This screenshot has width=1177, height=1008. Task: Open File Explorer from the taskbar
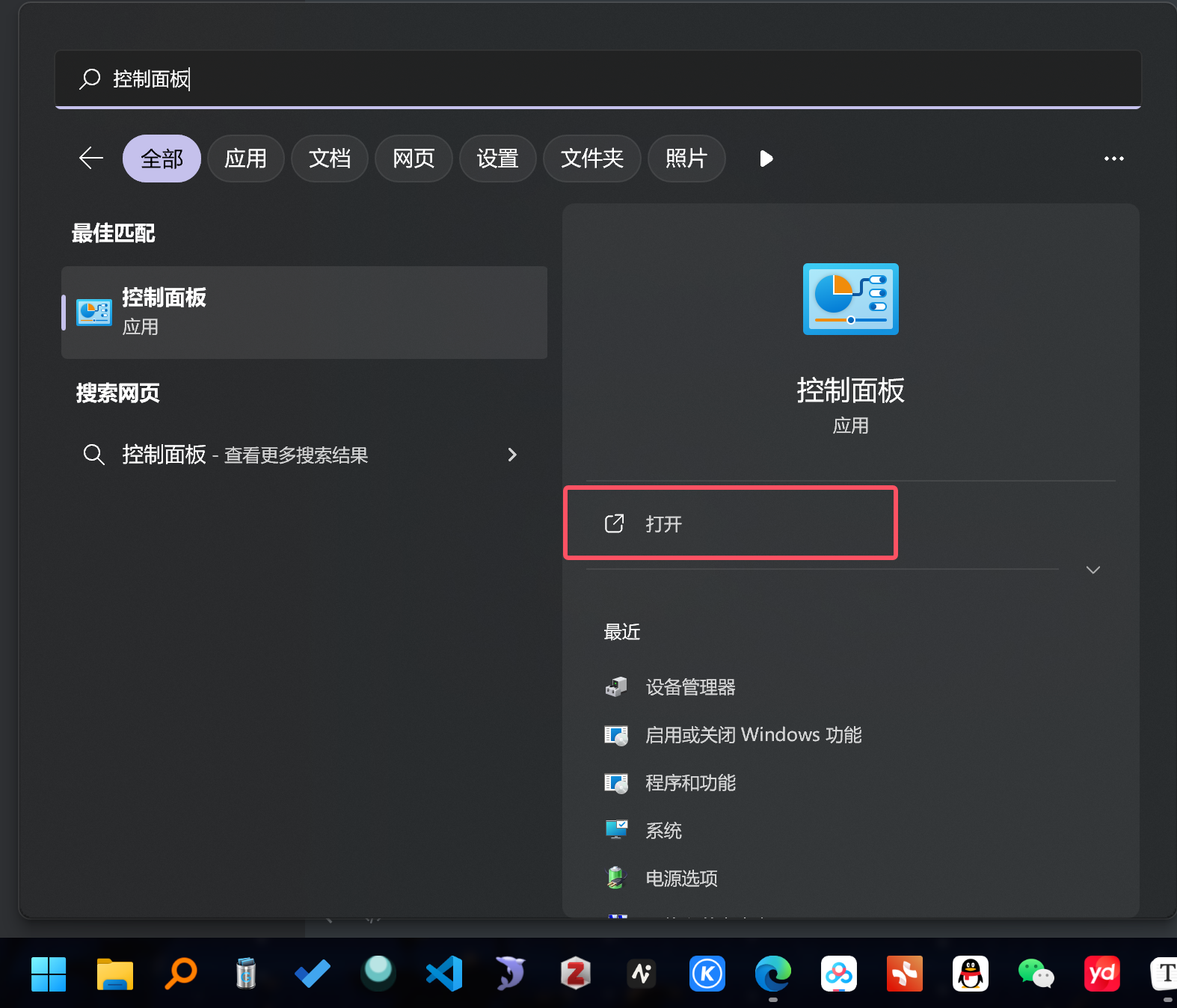click(x=114, y=974)
